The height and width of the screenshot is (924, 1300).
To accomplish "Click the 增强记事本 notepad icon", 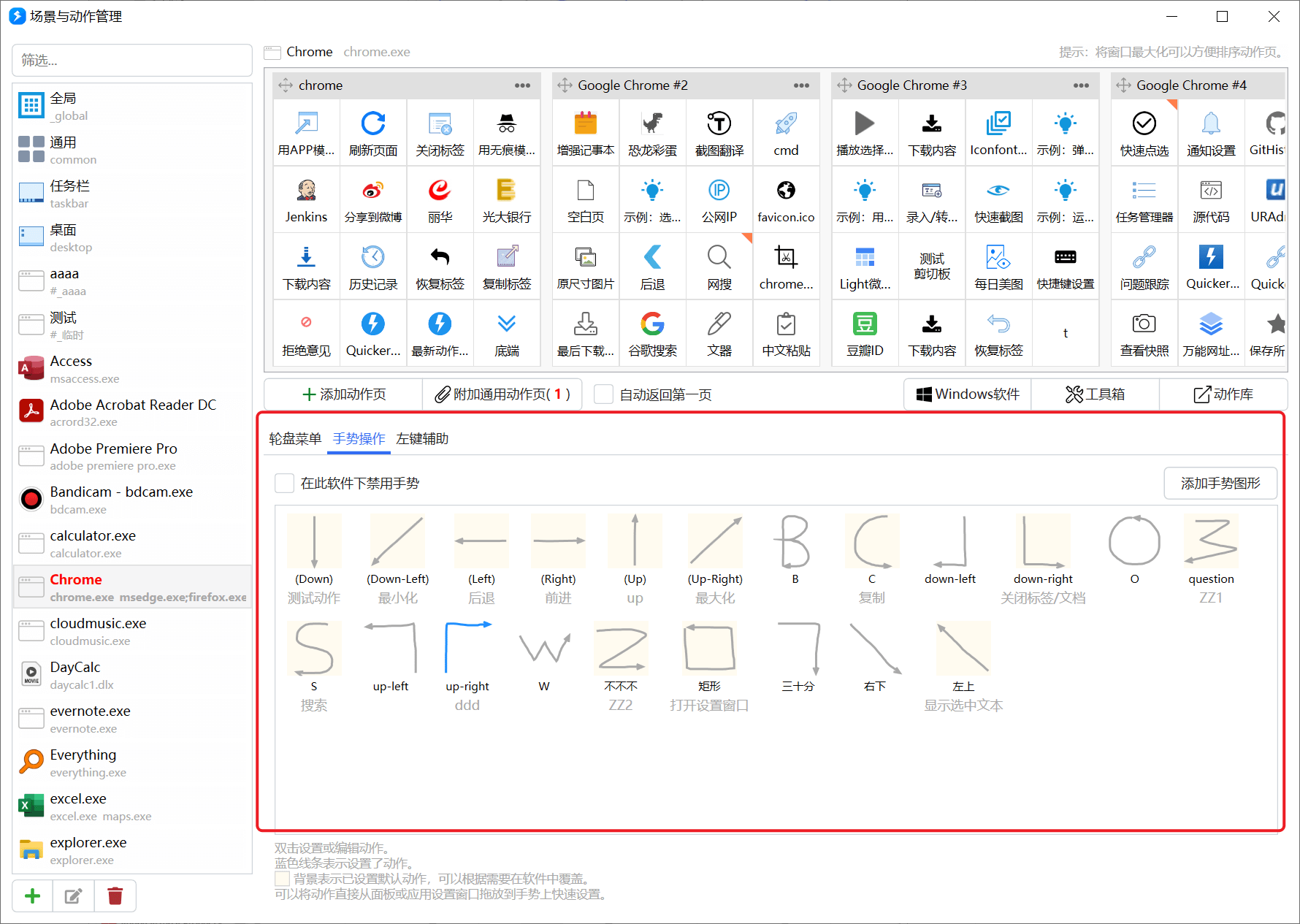I will click(586, 123).
